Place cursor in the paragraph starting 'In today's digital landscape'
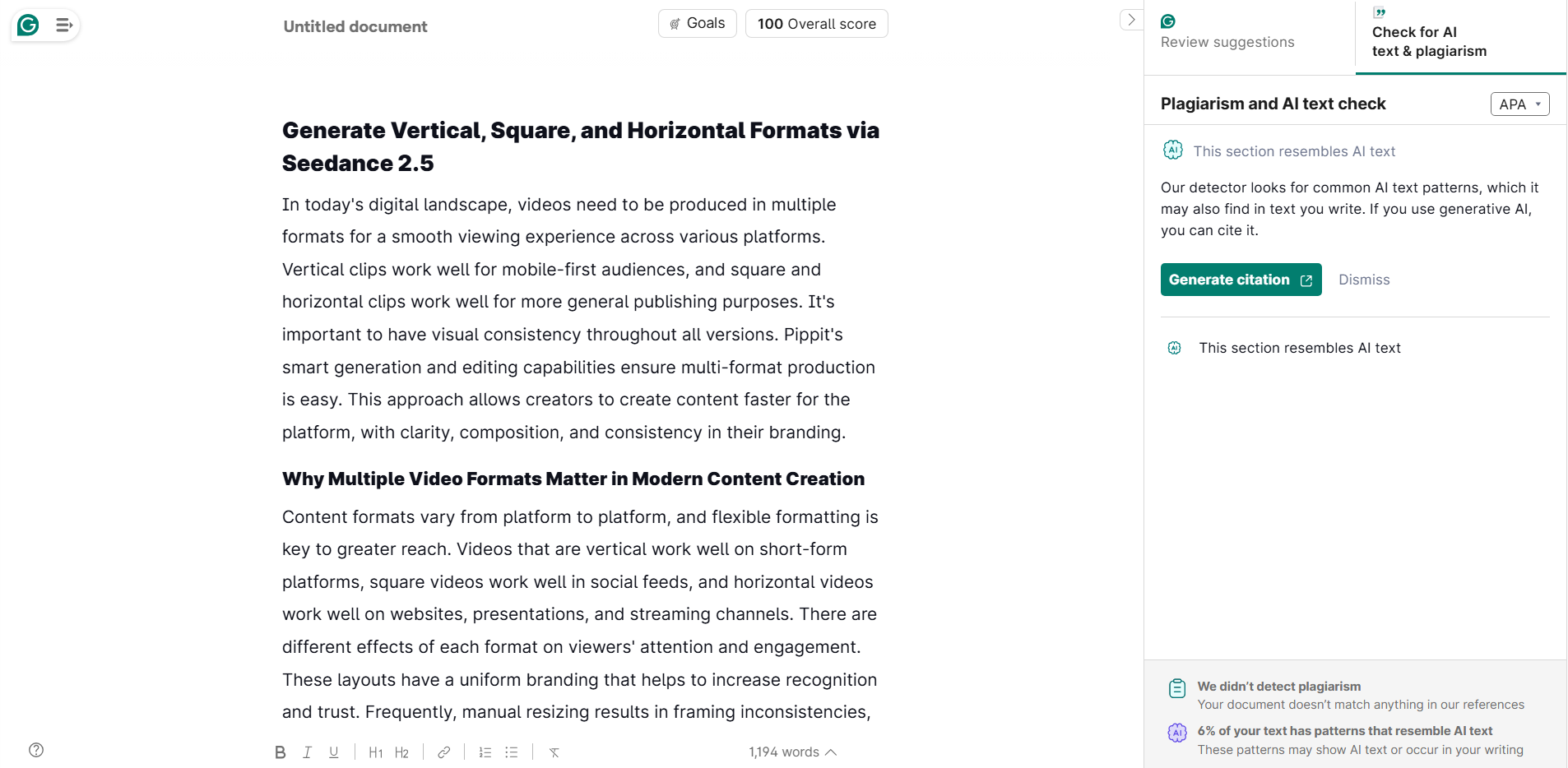 [579, 318]
